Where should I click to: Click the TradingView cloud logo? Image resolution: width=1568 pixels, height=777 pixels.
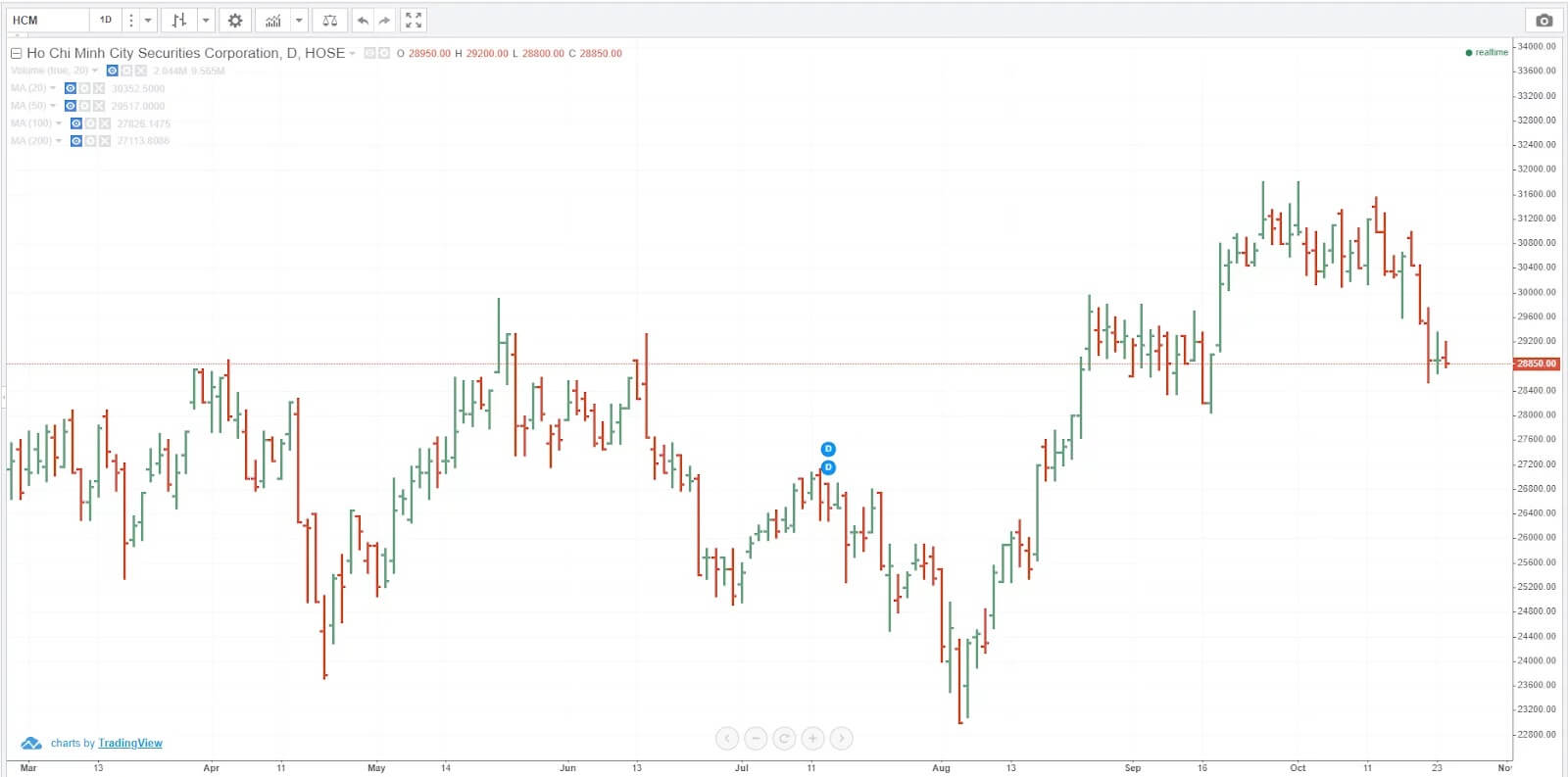tap(31, 743)
